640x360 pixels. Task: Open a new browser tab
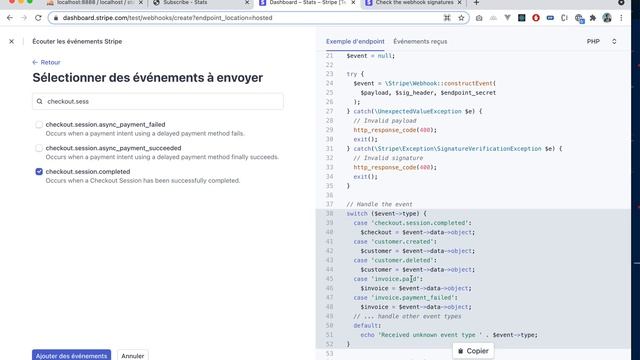click(476, 3)
